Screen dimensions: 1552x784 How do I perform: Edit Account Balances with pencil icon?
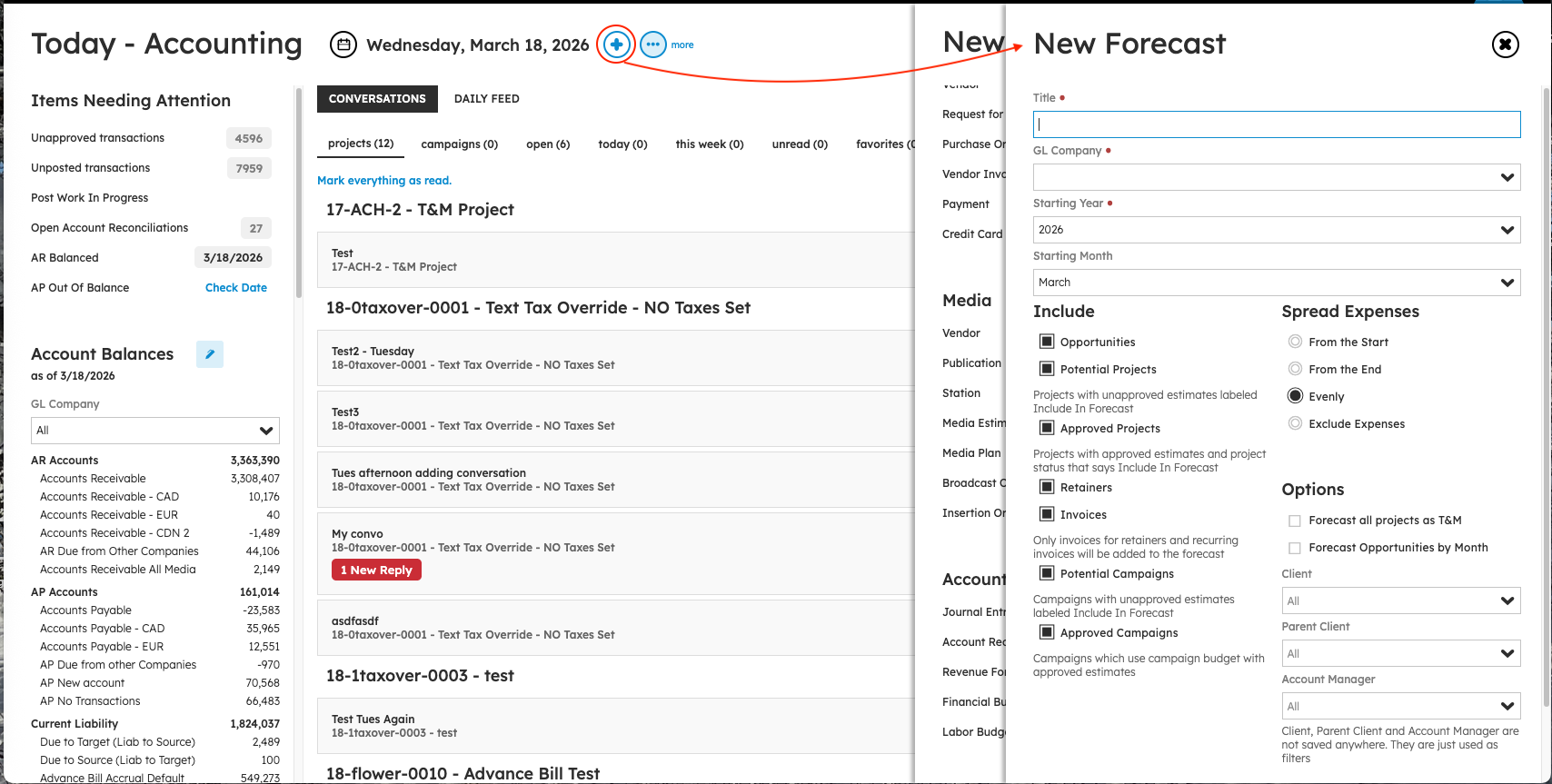point(210,354)
